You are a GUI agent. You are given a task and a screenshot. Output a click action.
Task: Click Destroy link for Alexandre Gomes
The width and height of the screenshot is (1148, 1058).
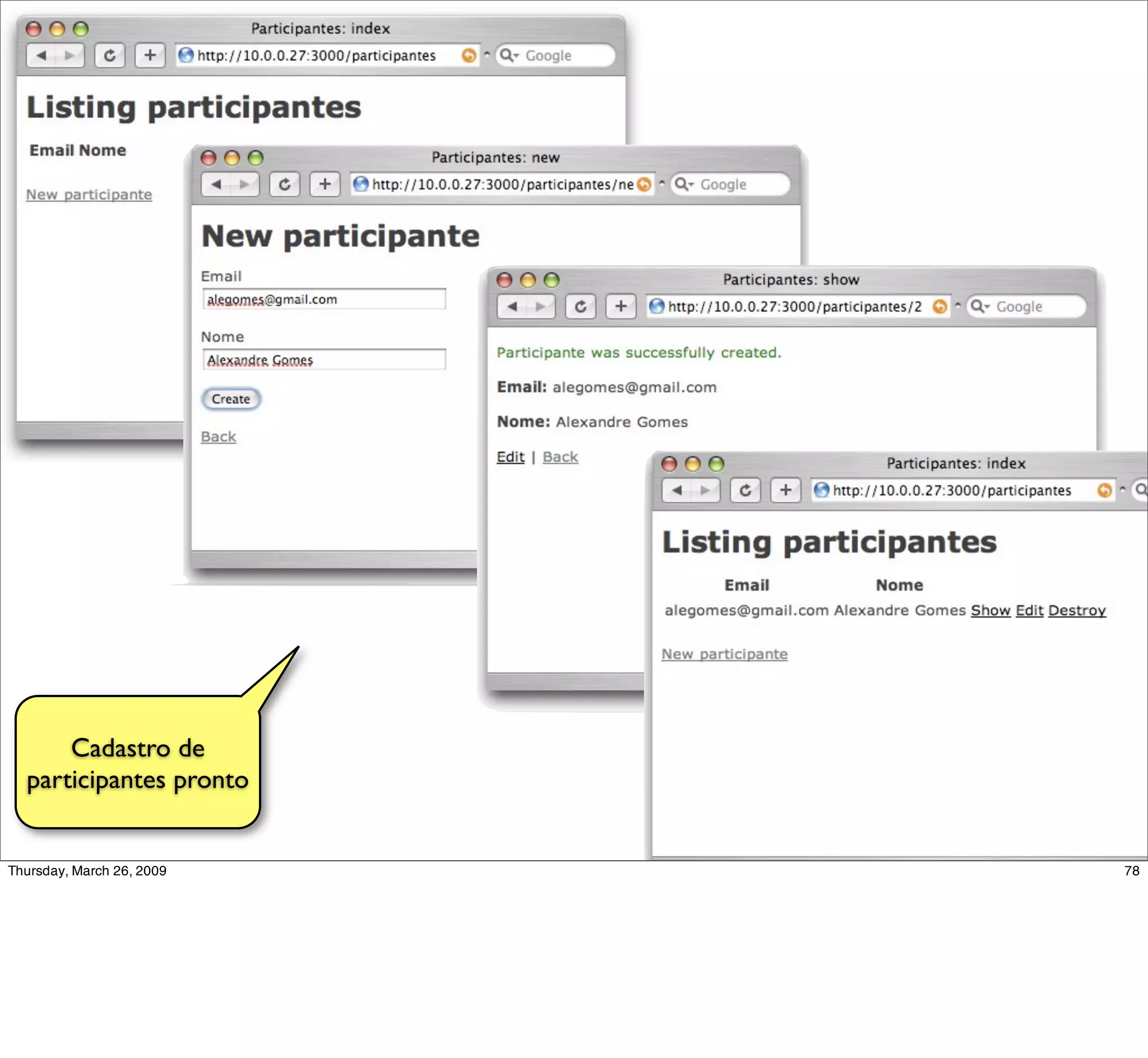tap(1076, 610)
